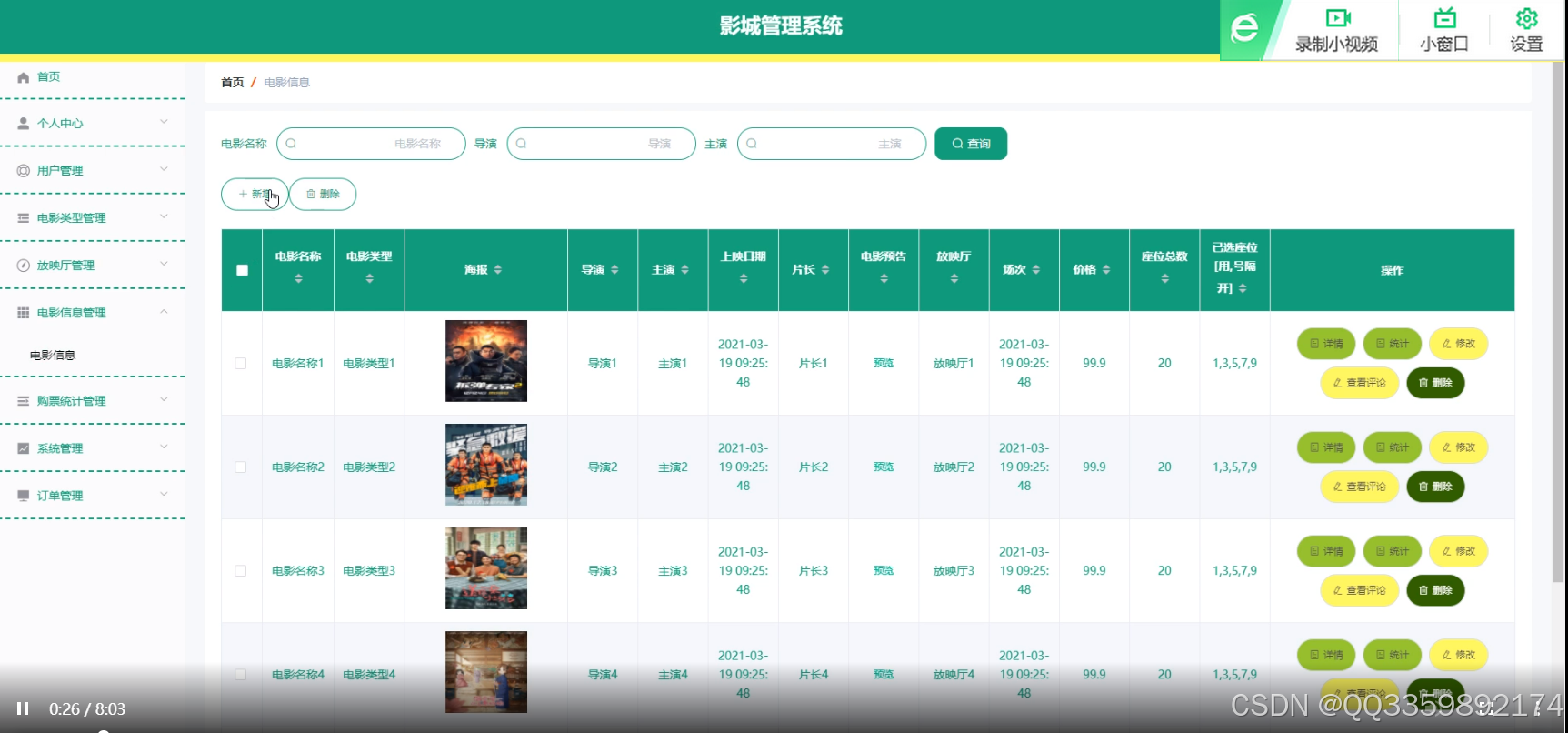This screenshot has width=1568, height=733.
Task: Click the 查询 search button
Action: click(971, 144)
